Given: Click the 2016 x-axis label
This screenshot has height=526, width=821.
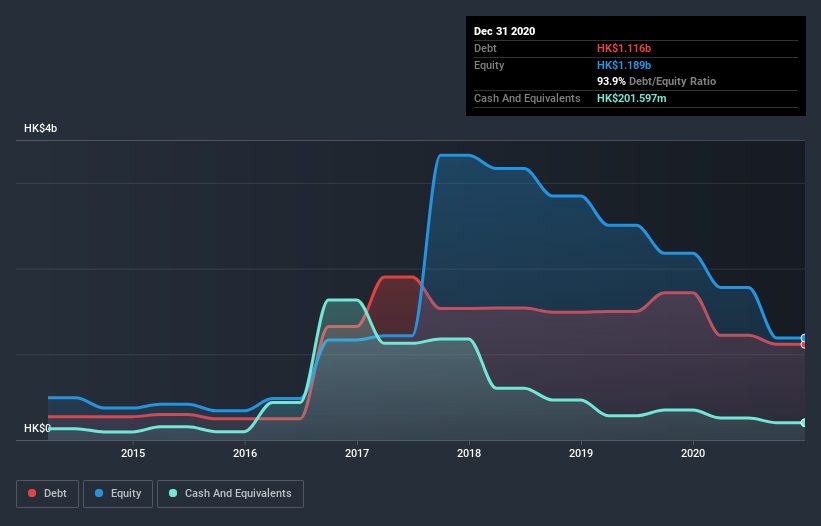Looking at the screenshot, I should [245, 453].
